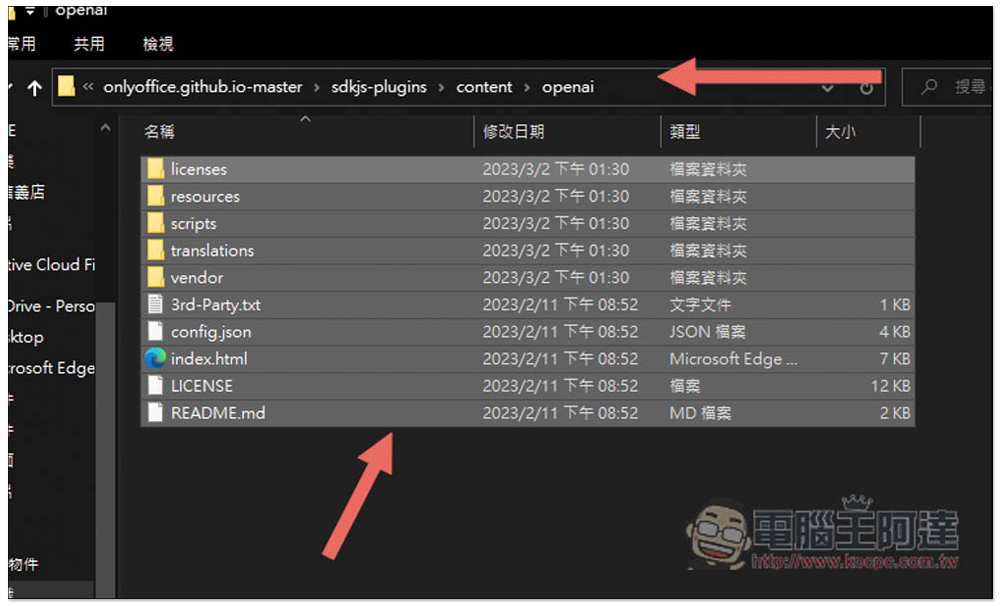Open Desktop in the navigation pane
The width and height of the screenshot is (1000, 606).
(x=26, y=337)
